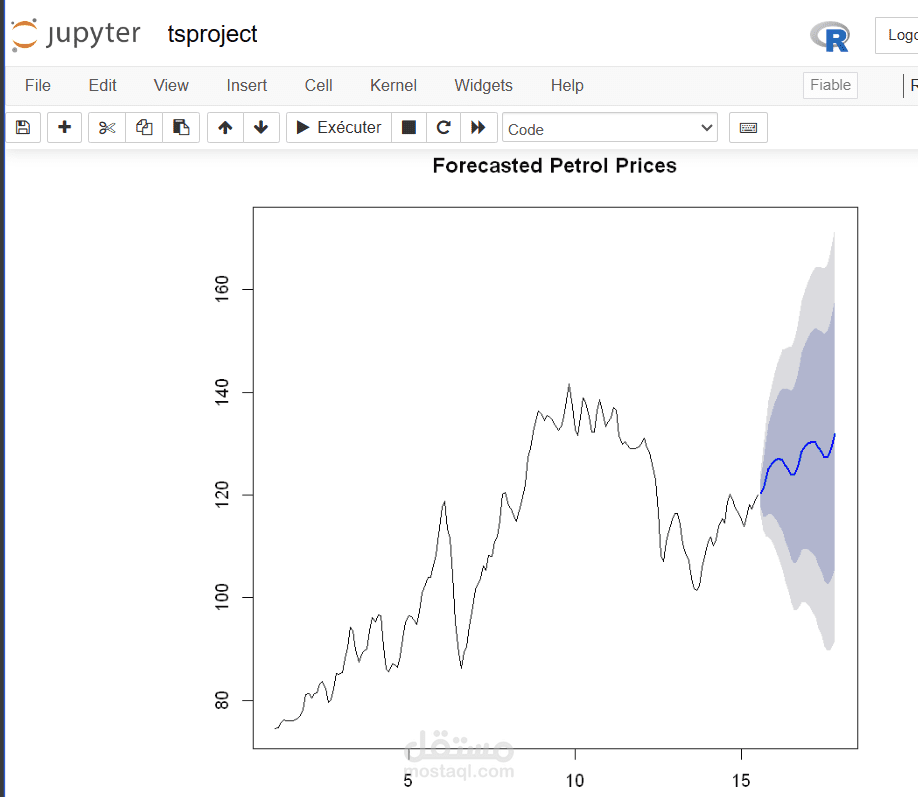Open the Kernel menu
The height and width of the screenshot is (797, 918).
[393, 86]
